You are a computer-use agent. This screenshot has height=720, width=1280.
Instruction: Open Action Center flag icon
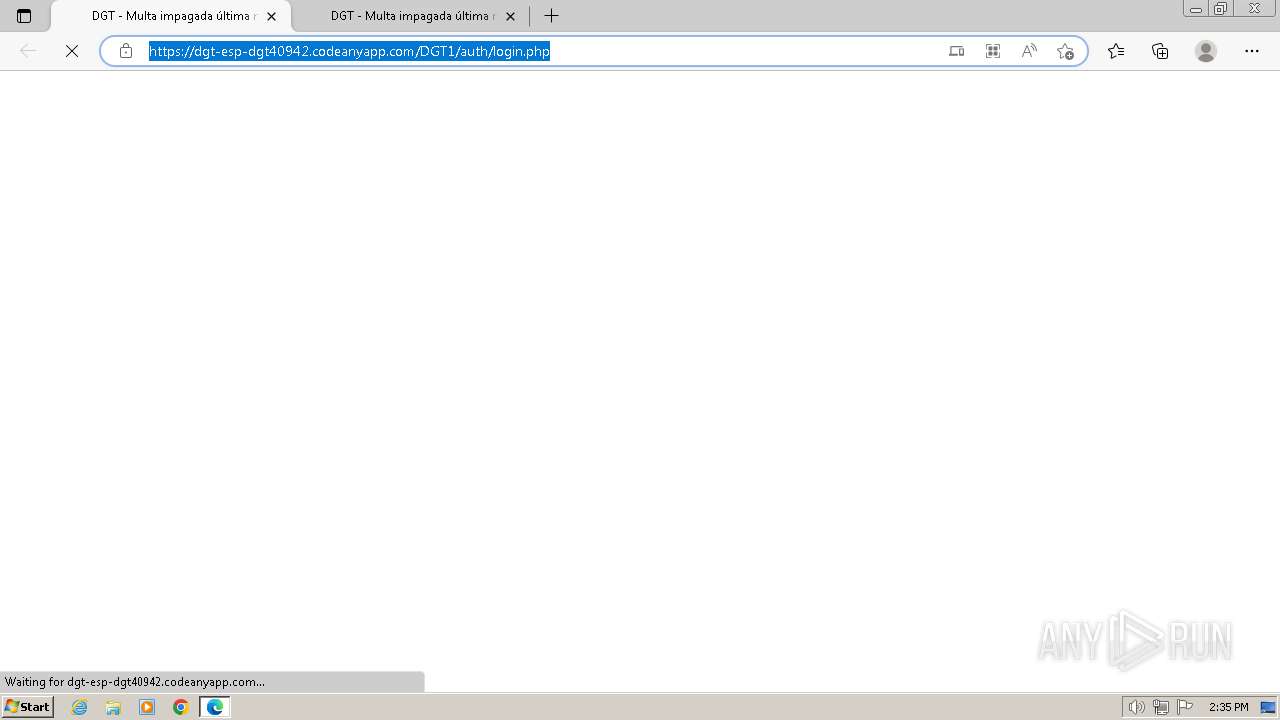click(x=1185, y=707)
